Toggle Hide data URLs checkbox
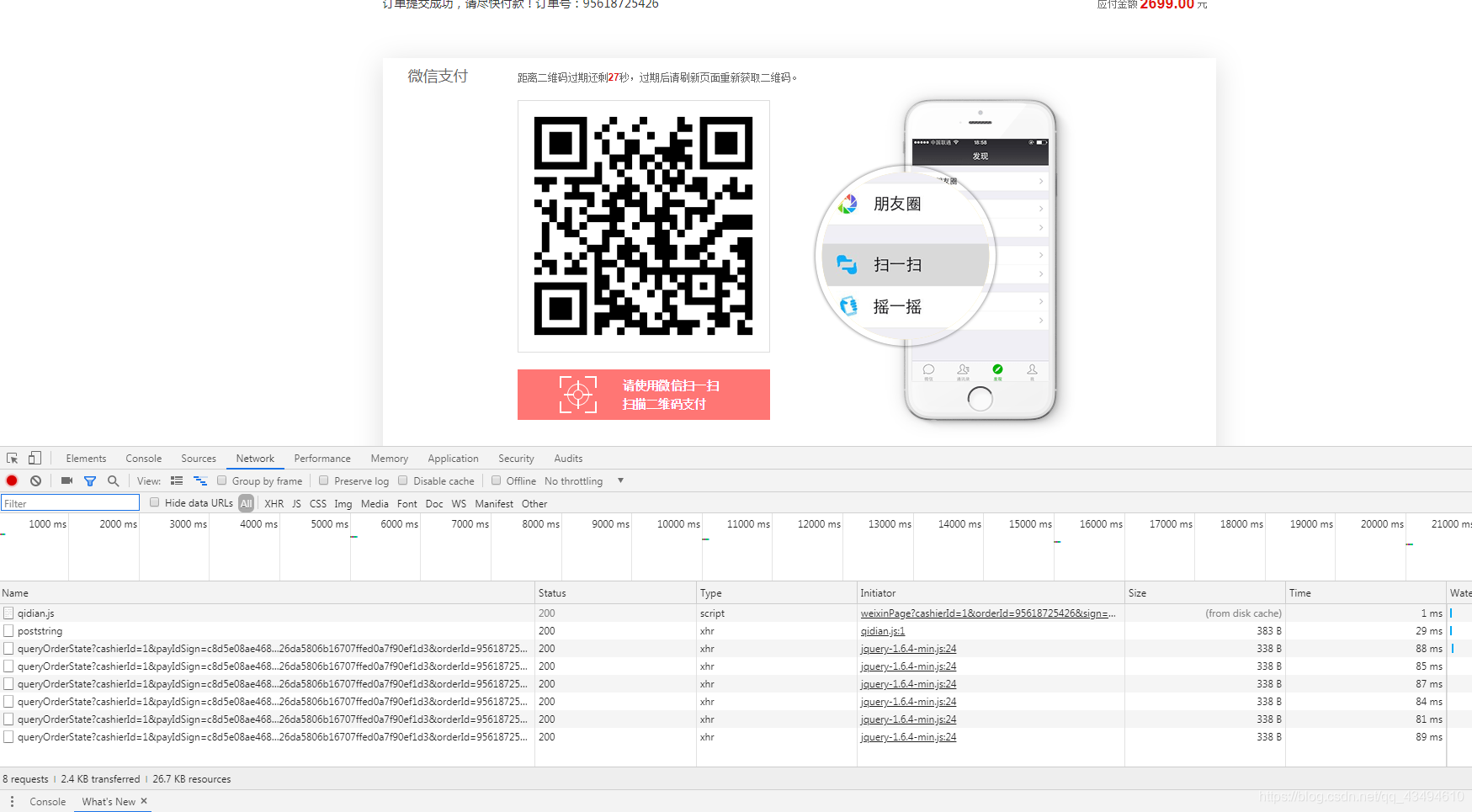Screen dimensions: 1472x812 click(155, 502)
